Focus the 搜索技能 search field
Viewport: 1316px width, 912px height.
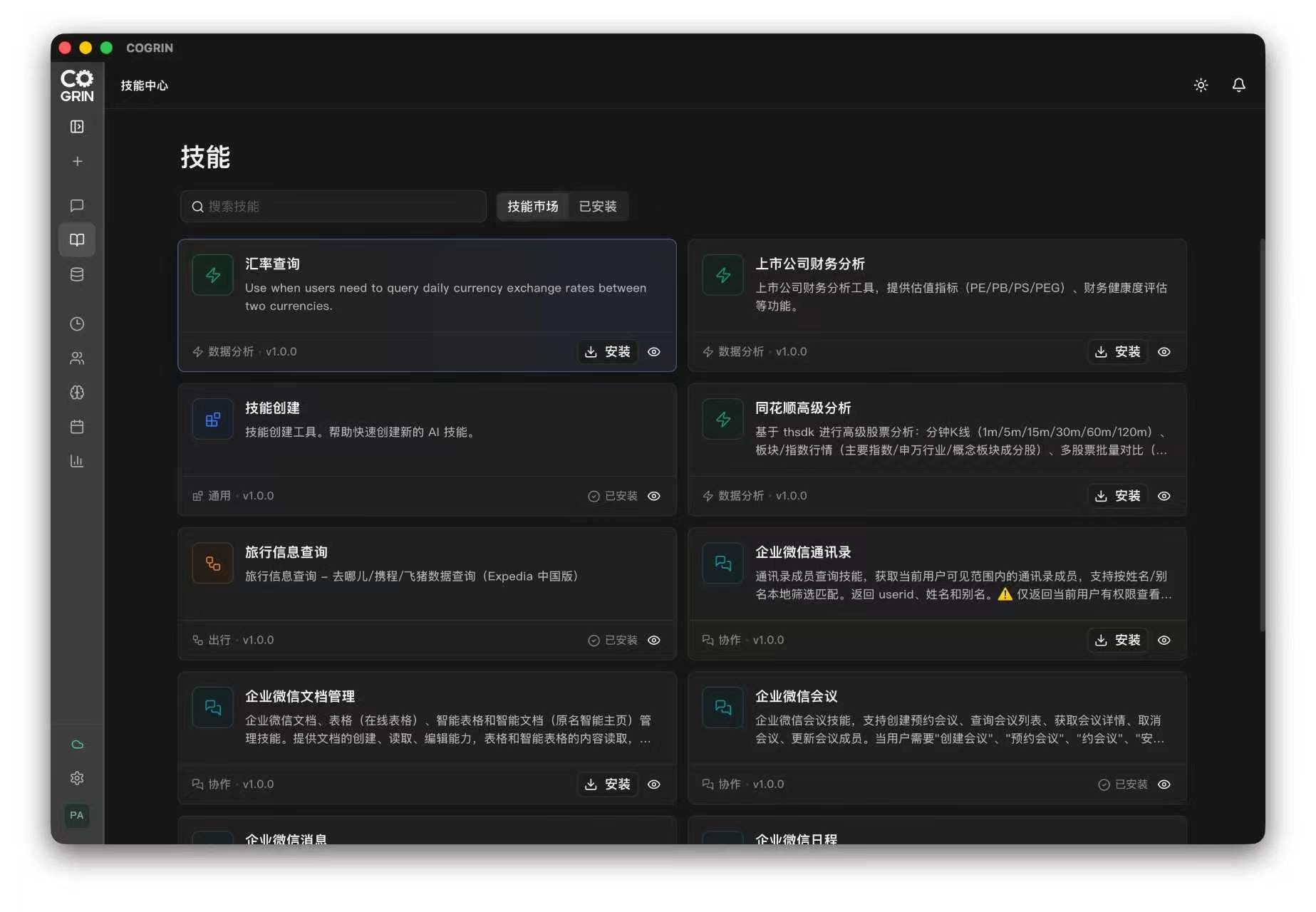(333, 206)
